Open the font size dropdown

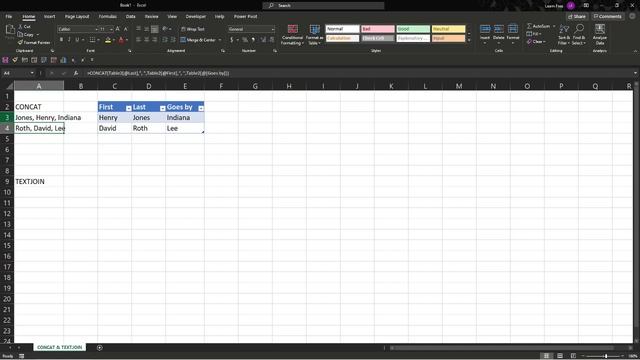[111, 29]
